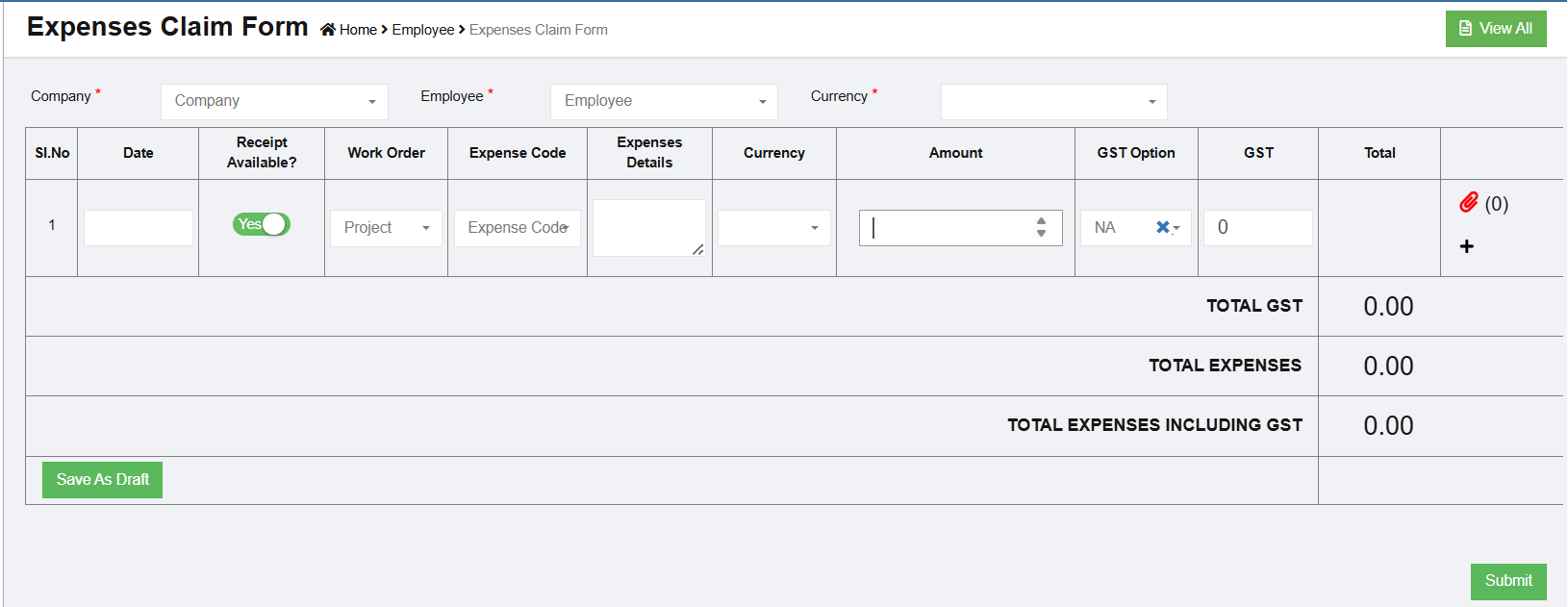Viewport: 1568px width, 607px height.
Task: Click the Total column header
Action: (x=1379, y=152)
